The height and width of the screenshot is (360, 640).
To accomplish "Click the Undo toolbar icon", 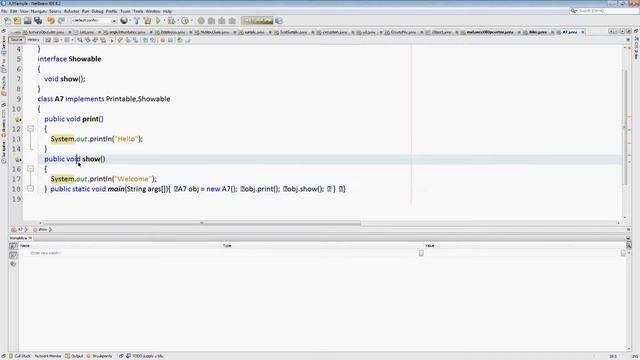I will tap(51, 20).
